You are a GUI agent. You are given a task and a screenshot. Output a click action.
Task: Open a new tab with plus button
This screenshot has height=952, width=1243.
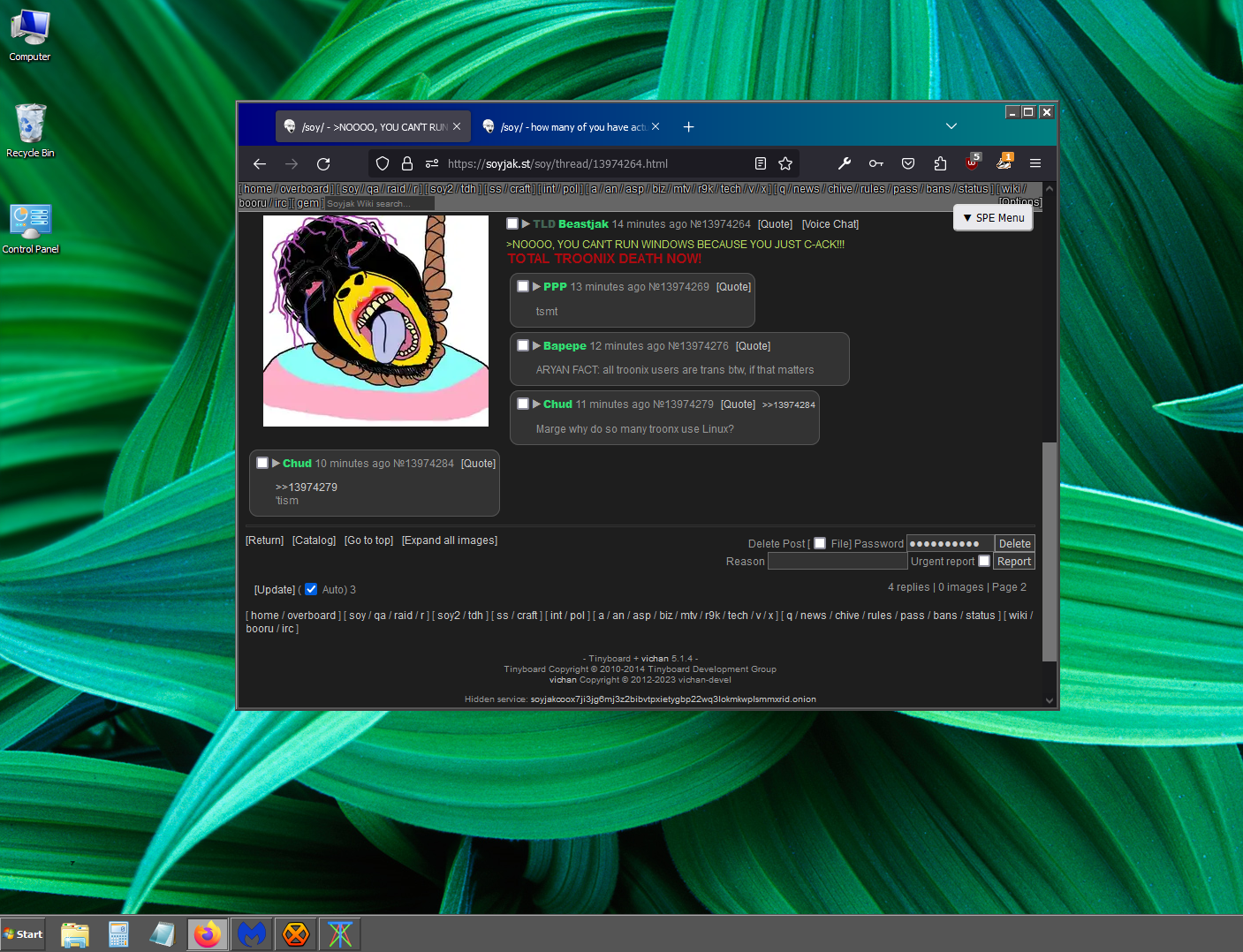(x=688, y=127)
